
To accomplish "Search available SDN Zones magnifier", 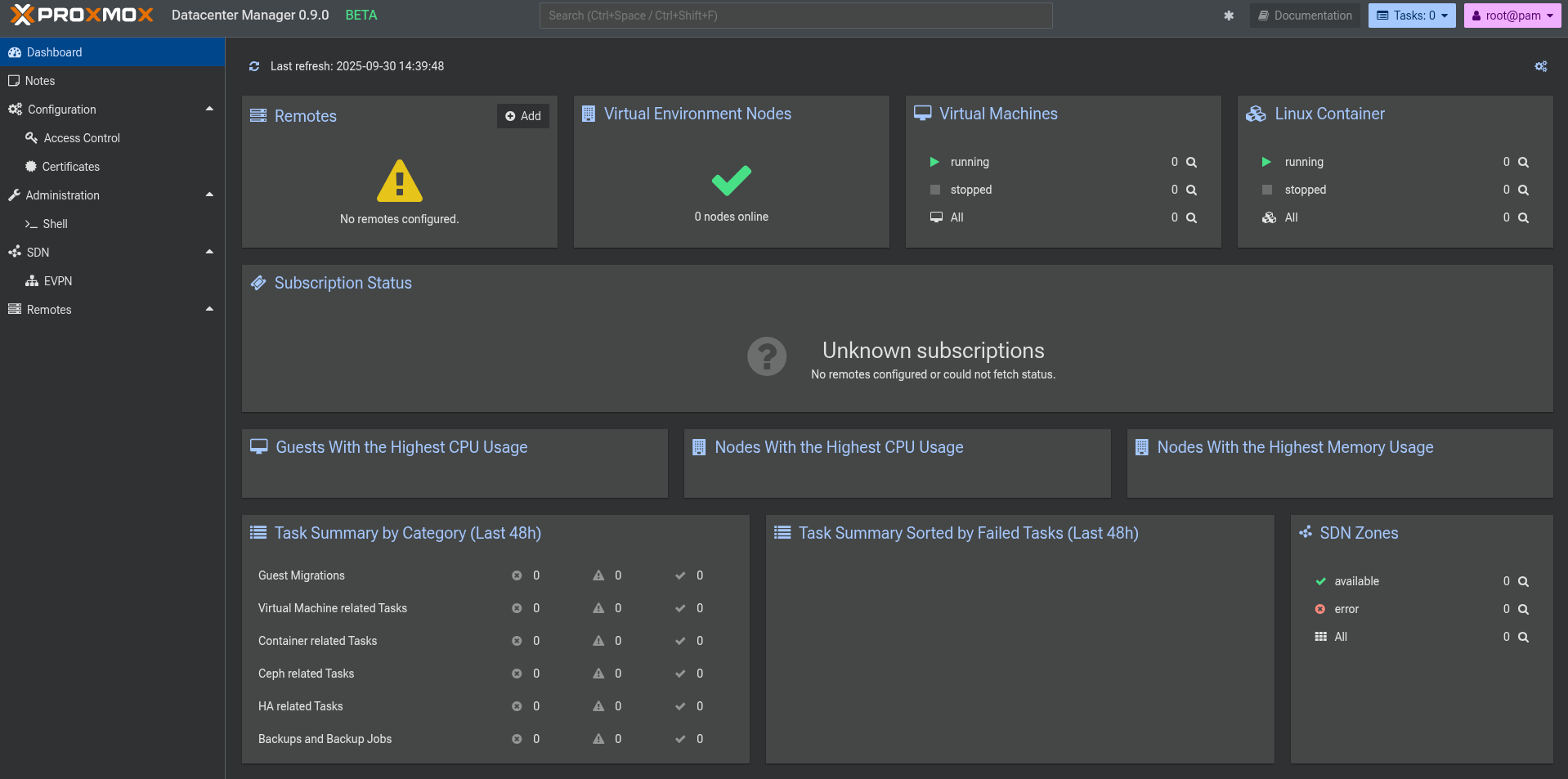I will (x=1523, y=582).
